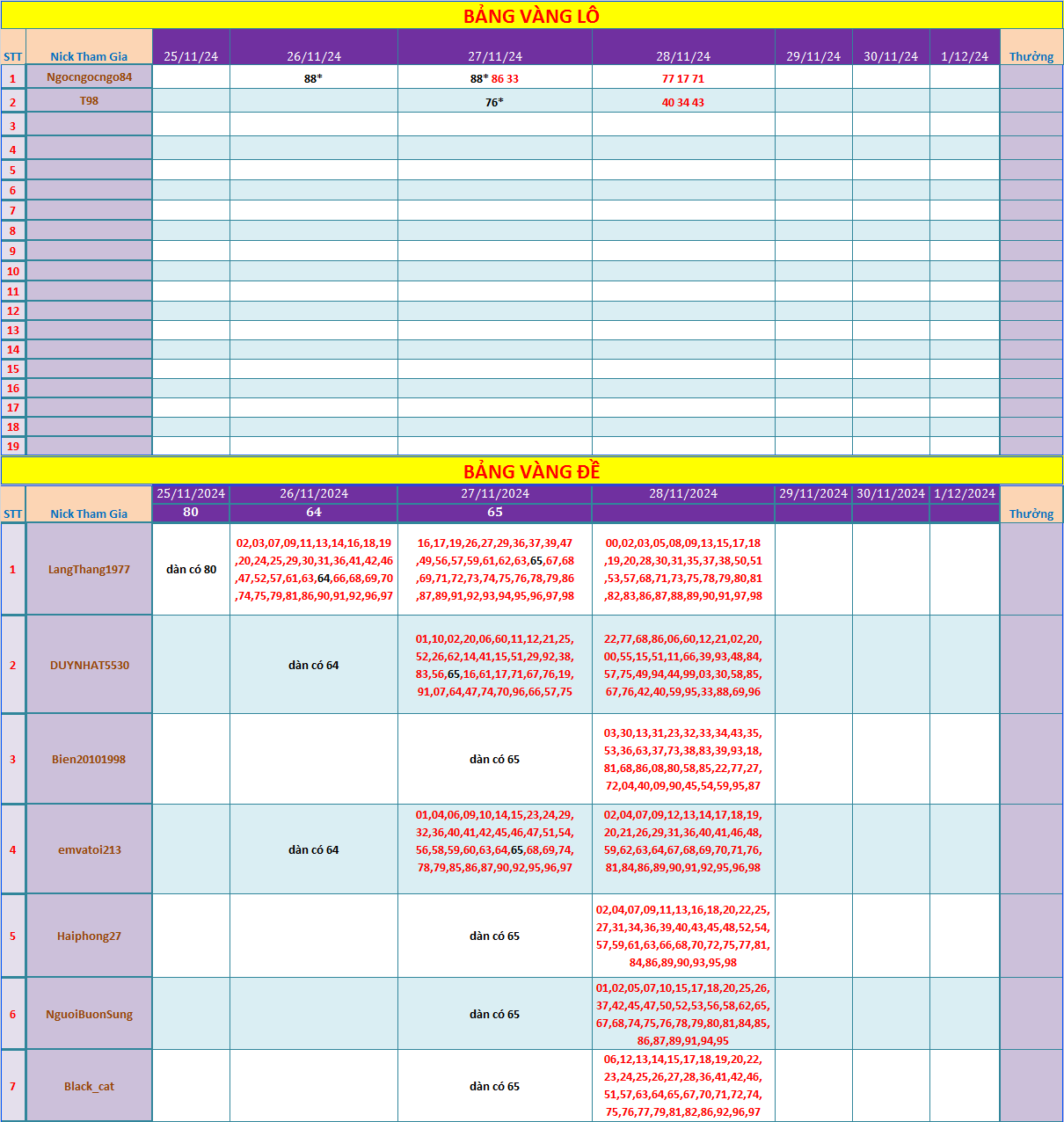
Task: Select the Black_cat nick cell
Action: click(89, 1086)
